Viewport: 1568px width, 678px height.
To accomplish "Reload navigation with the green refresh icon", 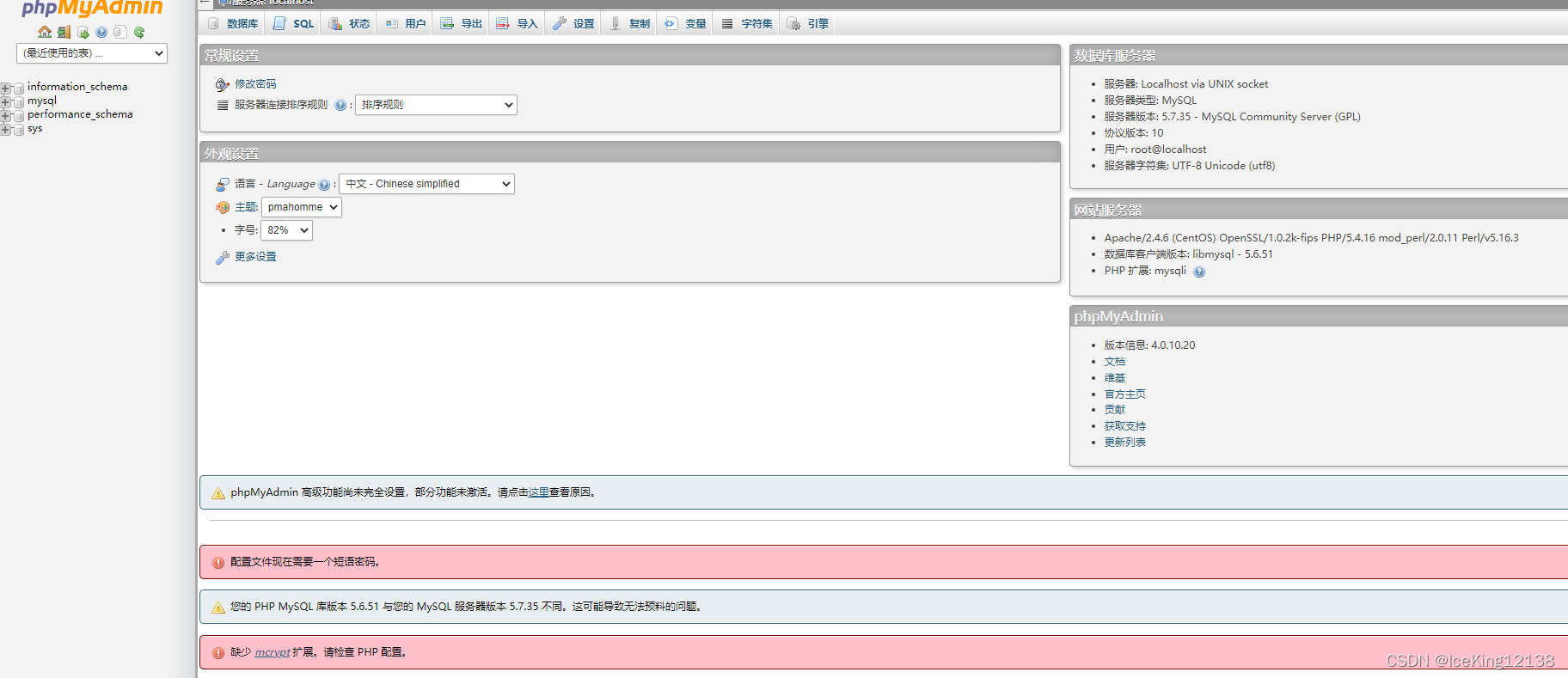I will pos(139,32).
